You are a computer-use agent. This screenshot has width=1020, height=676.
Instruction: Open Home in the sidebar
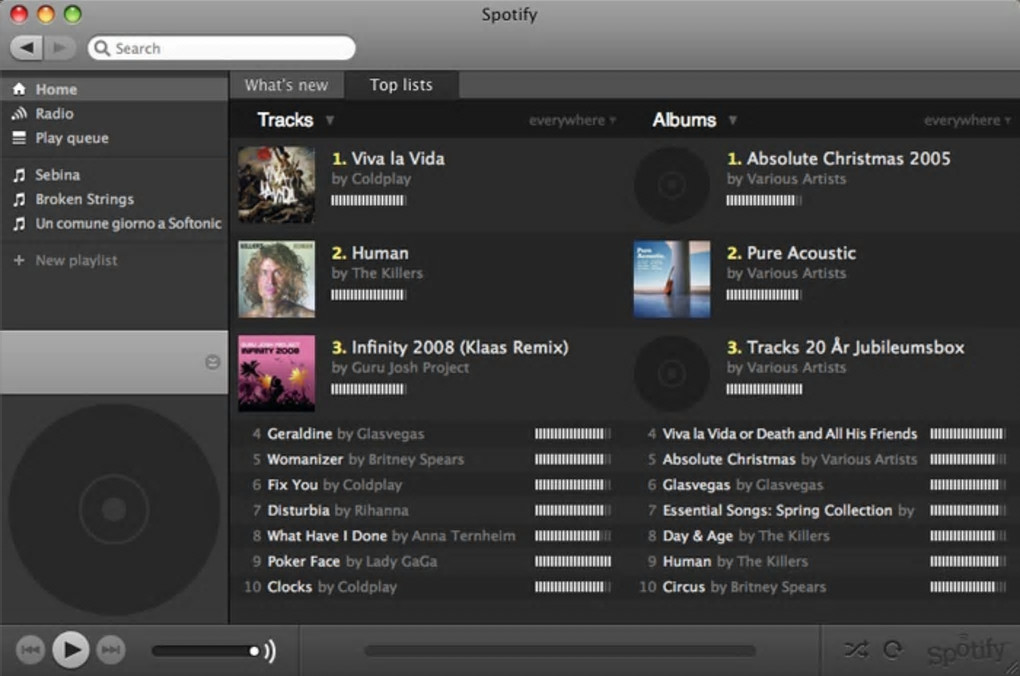[114, 89]
